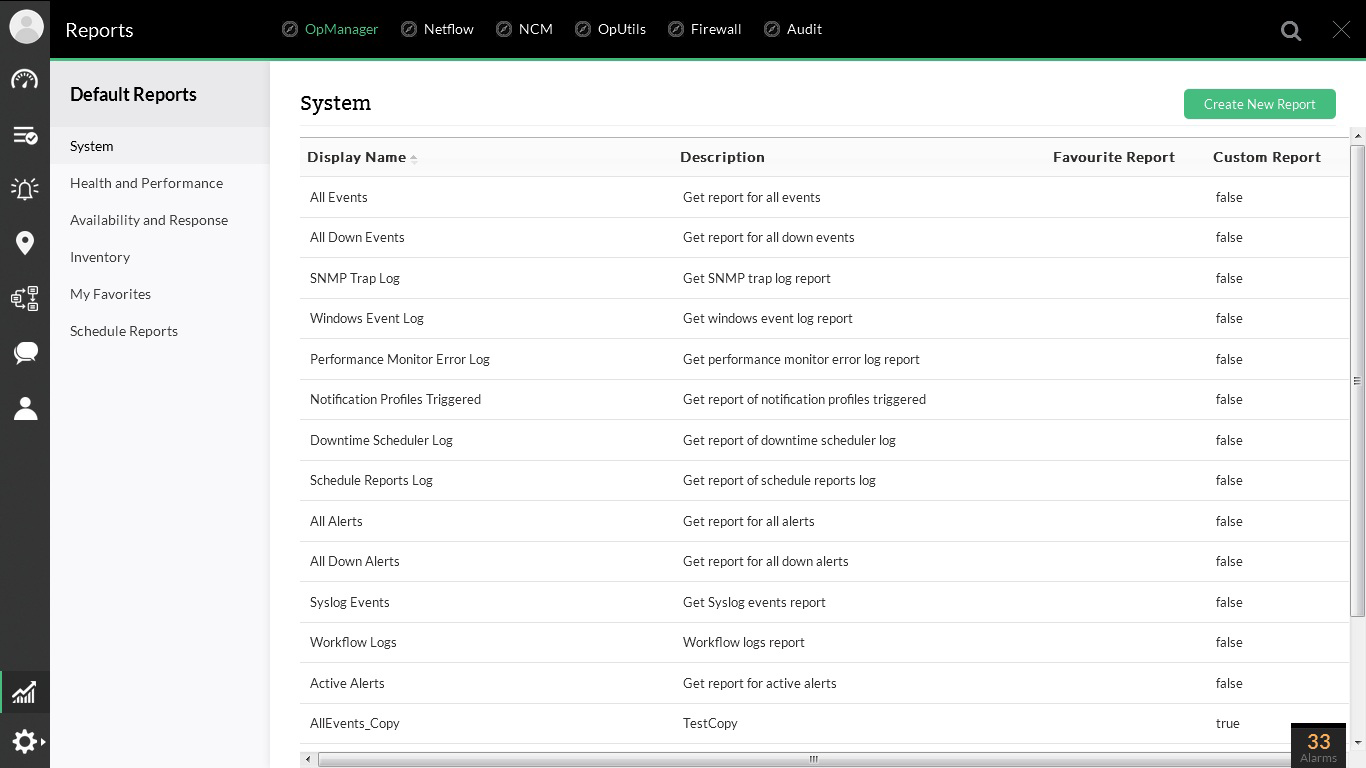This screenshot has height=768, width=1366.
Task: Open the settings gear in sidebar
Action: click(x=25, y=741)
